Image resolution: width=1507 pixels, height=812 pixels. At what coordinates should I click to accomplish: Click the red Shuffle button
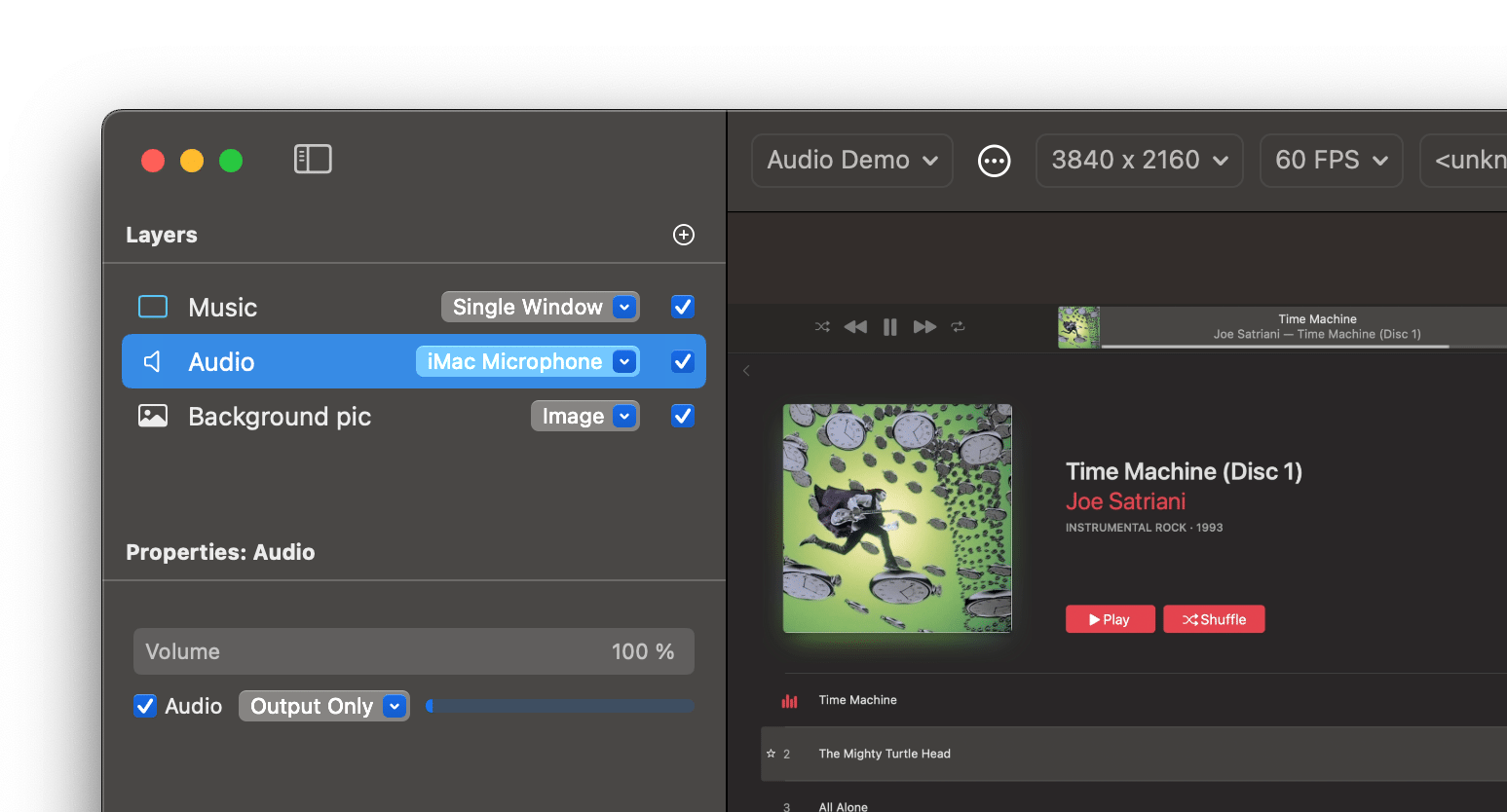pyautogui.click(x=1214, y=619)
